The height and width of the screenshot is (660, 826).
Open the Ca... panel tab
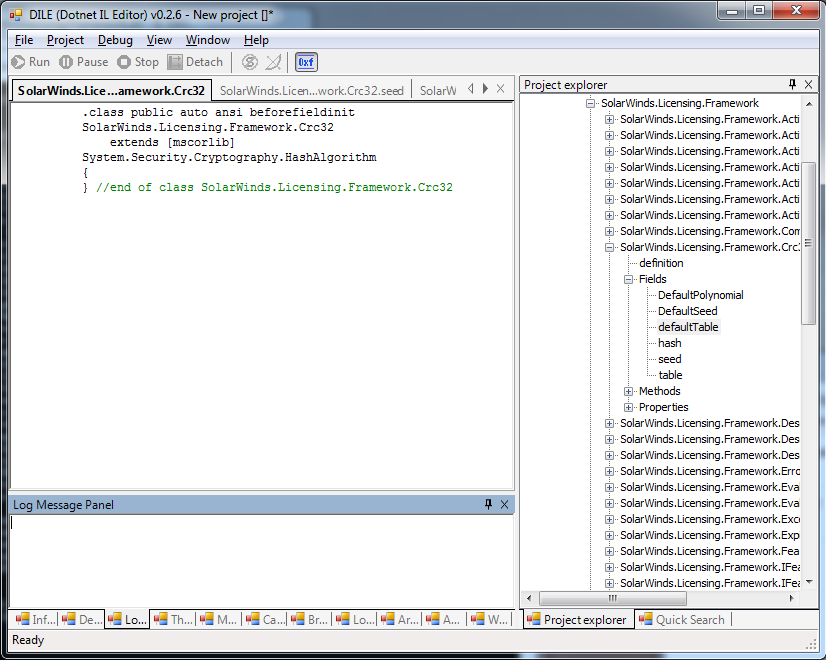[264, 619]
